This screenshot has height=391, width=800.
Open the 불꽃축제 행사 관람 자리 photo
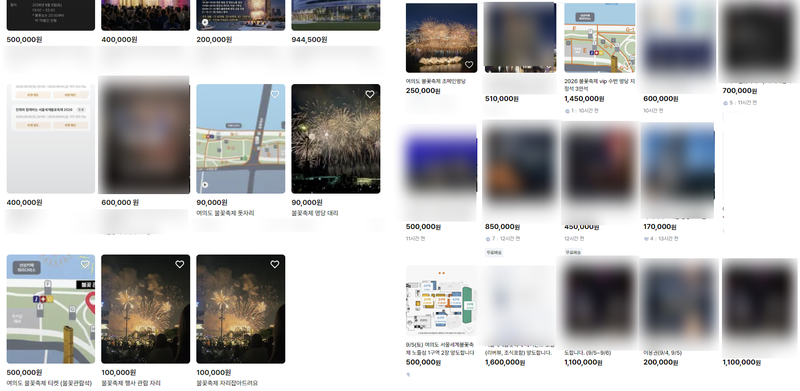coord(145,309)
